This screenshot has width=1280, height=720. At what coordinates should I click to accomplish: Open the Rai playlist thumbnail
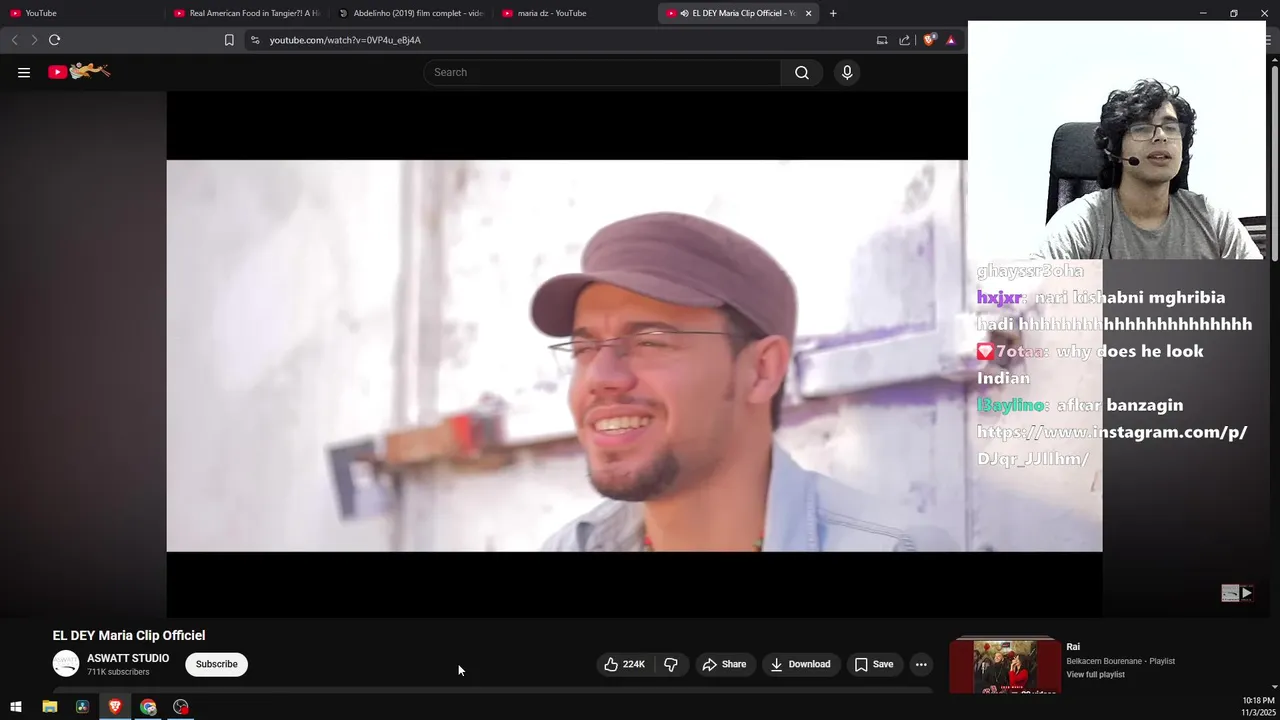[1005, 666]
